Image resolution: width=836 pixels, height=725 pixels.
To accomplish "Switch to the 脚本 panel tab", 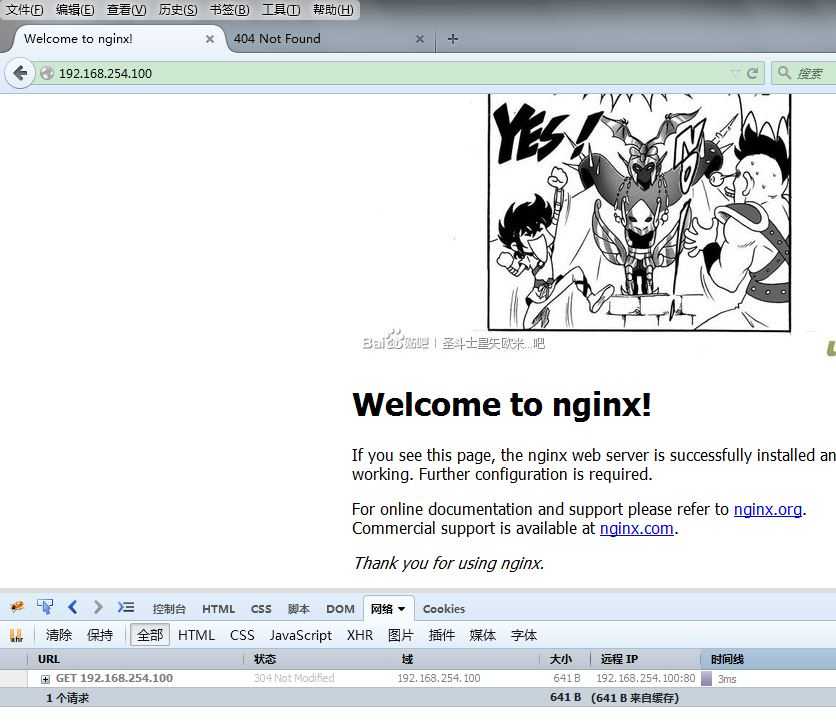I will [x=299, y=609].
